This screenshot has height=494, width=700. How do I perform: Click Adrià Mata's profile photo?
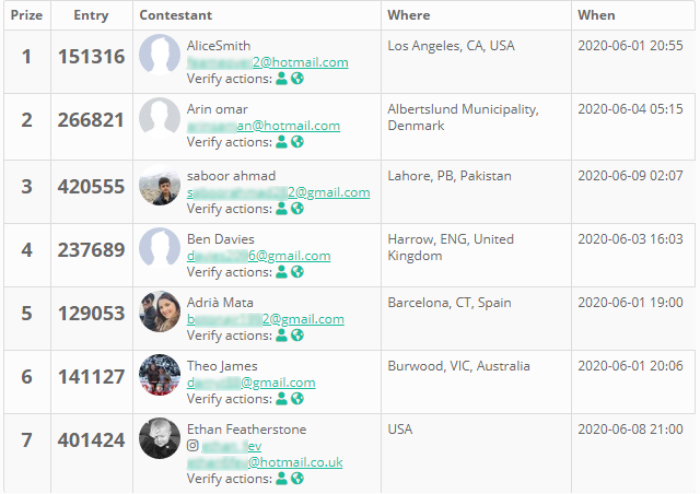coord(160,312)
